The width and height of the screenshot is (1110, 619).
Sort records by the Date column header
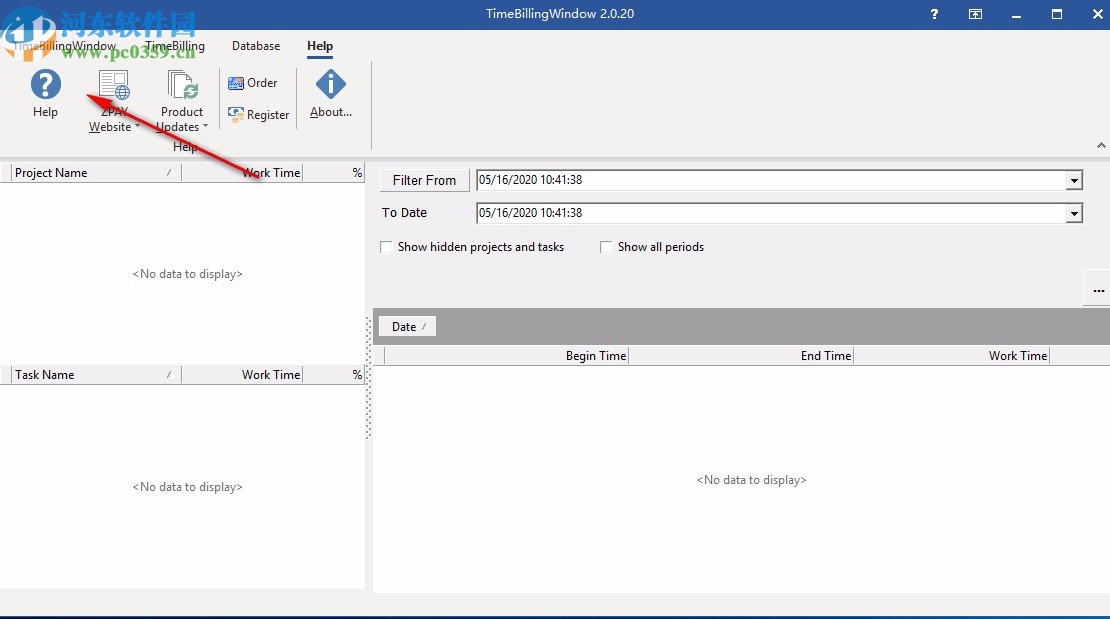point(406,326)
